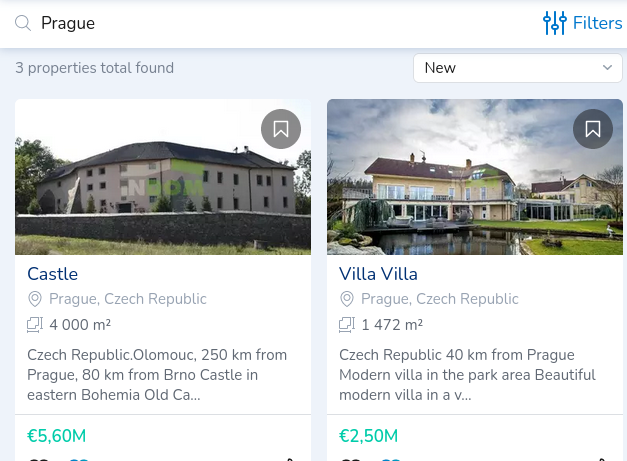Click the search magnifier icon
Image resolution: width=627 pixels, height=461 pixels.
[23, 23]
